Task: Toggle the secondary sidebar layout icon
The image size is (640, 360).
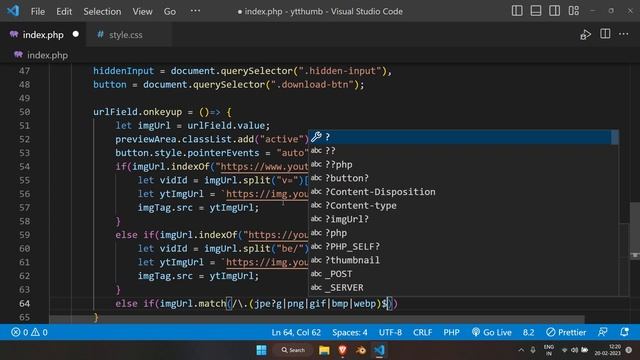Action: click(554, 11)
